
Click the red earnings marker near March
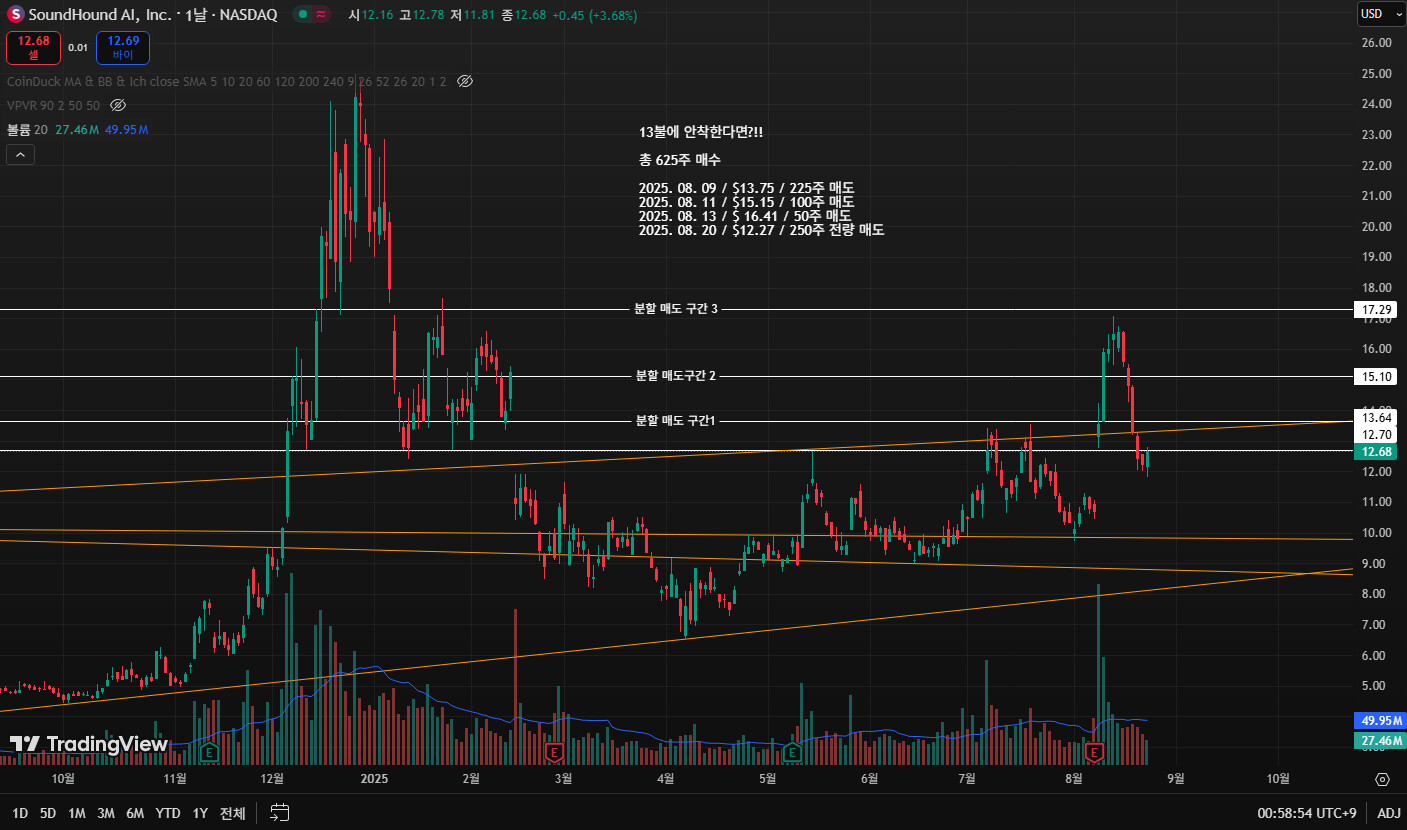(552, 751)
